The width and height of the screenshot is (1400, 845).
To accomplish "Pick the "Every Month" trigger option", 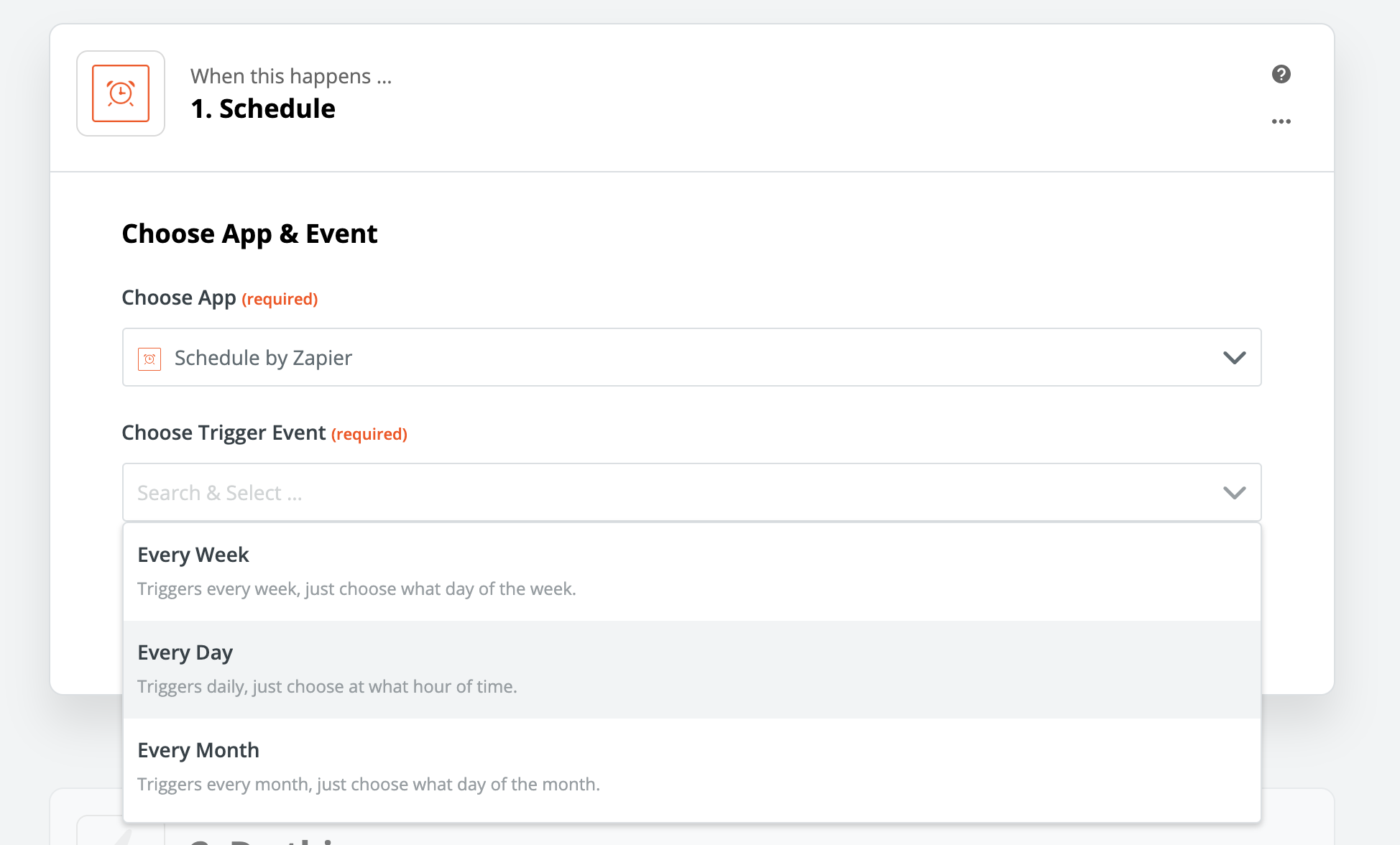I will [198, 750].
